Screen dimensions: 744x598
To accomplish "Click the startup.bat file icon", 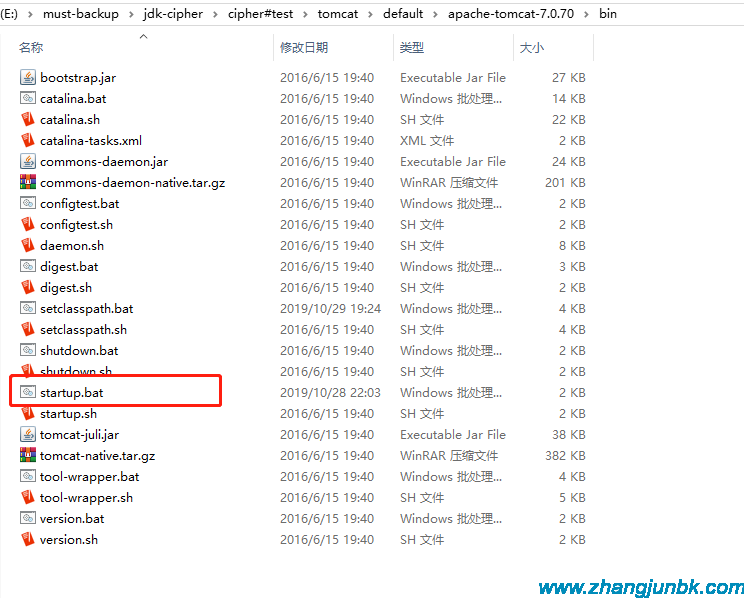I will pyautogui.click(x=28, y=392).
